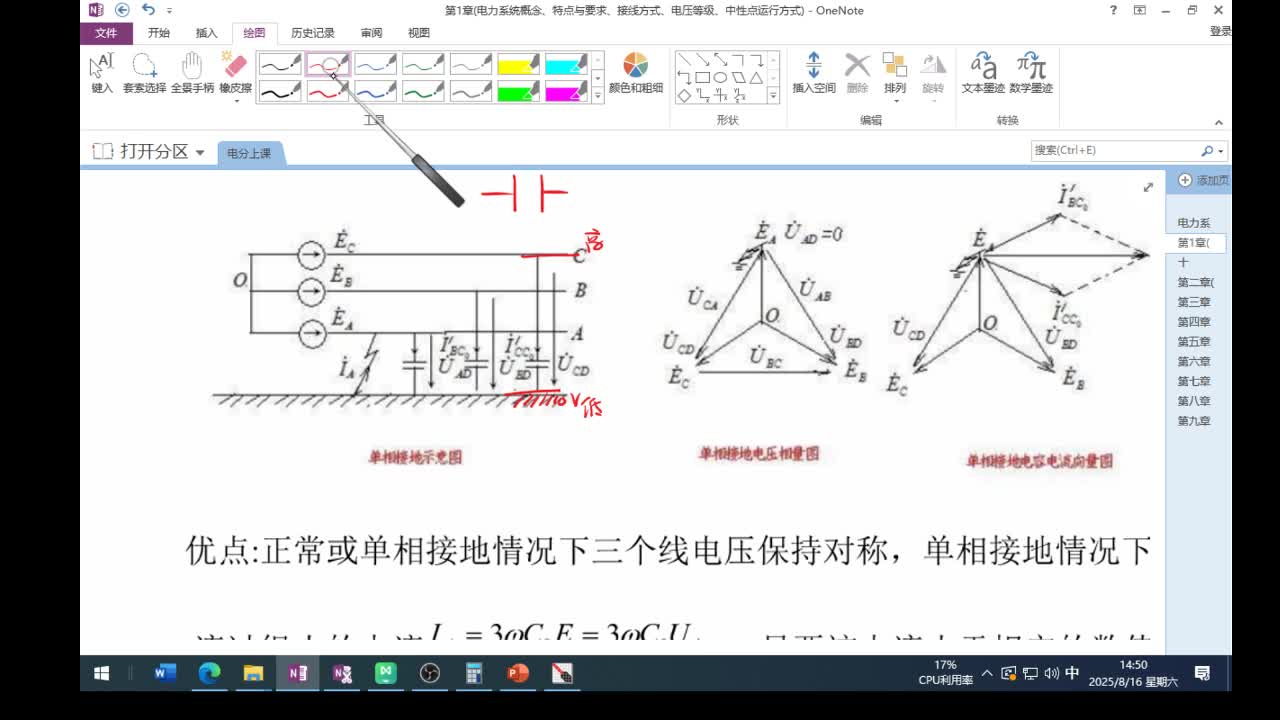Open the 第五章 page
Image resolution: width=1280 pixels, height=720 pixels.
click(x=1195, y=342)
